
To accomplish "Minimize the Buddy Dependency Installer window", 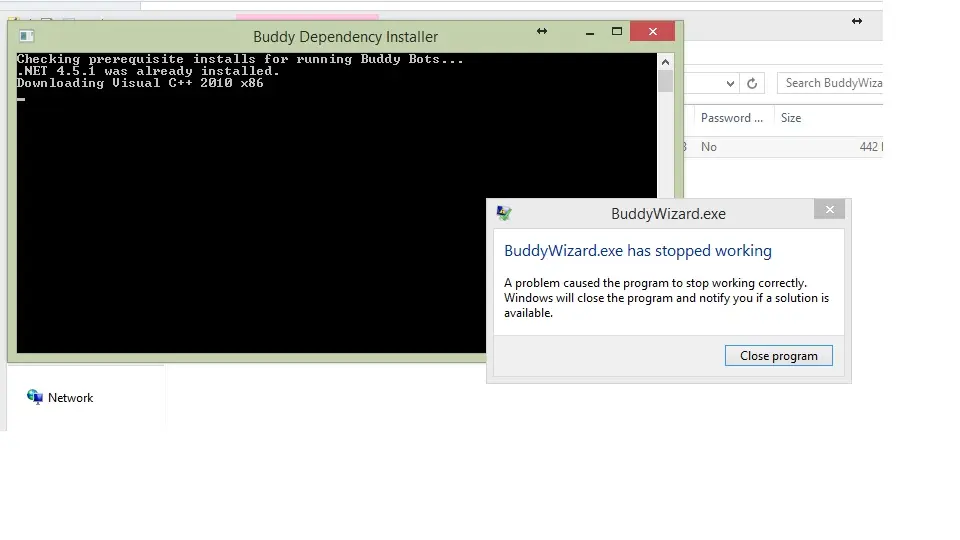I will (x=580, y=32).
